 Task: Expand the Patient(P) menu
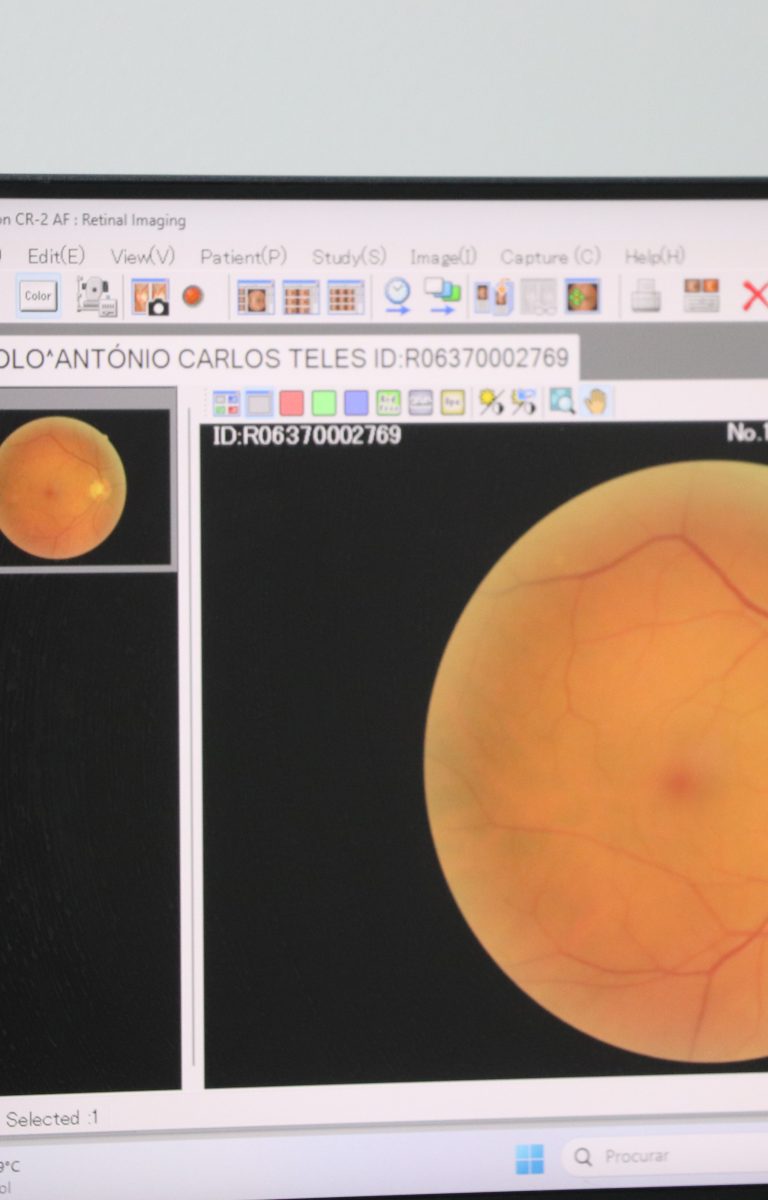pyautogui.click(x=243, y=257)
